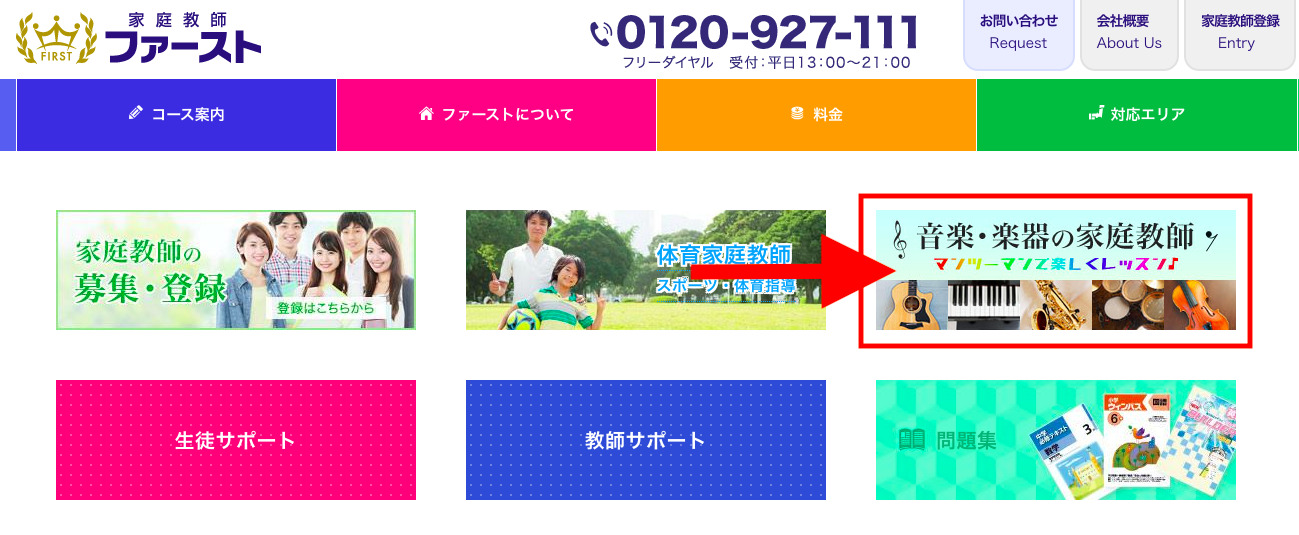Go to the 対応エリア navigation item

tap(1136, 114)
